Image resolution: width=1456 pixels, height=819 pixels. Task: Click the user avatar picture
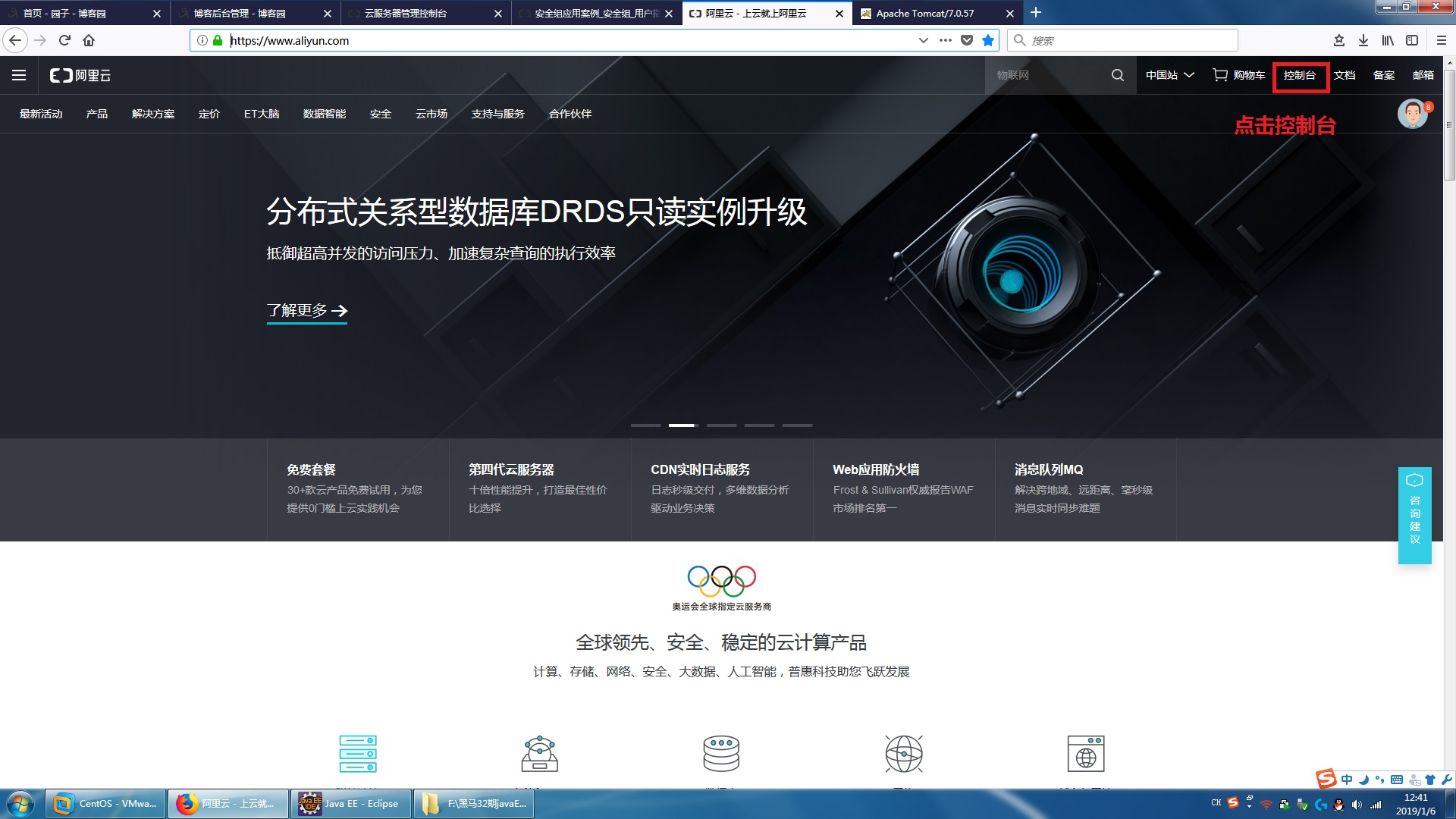click(x=1412, y=114)
